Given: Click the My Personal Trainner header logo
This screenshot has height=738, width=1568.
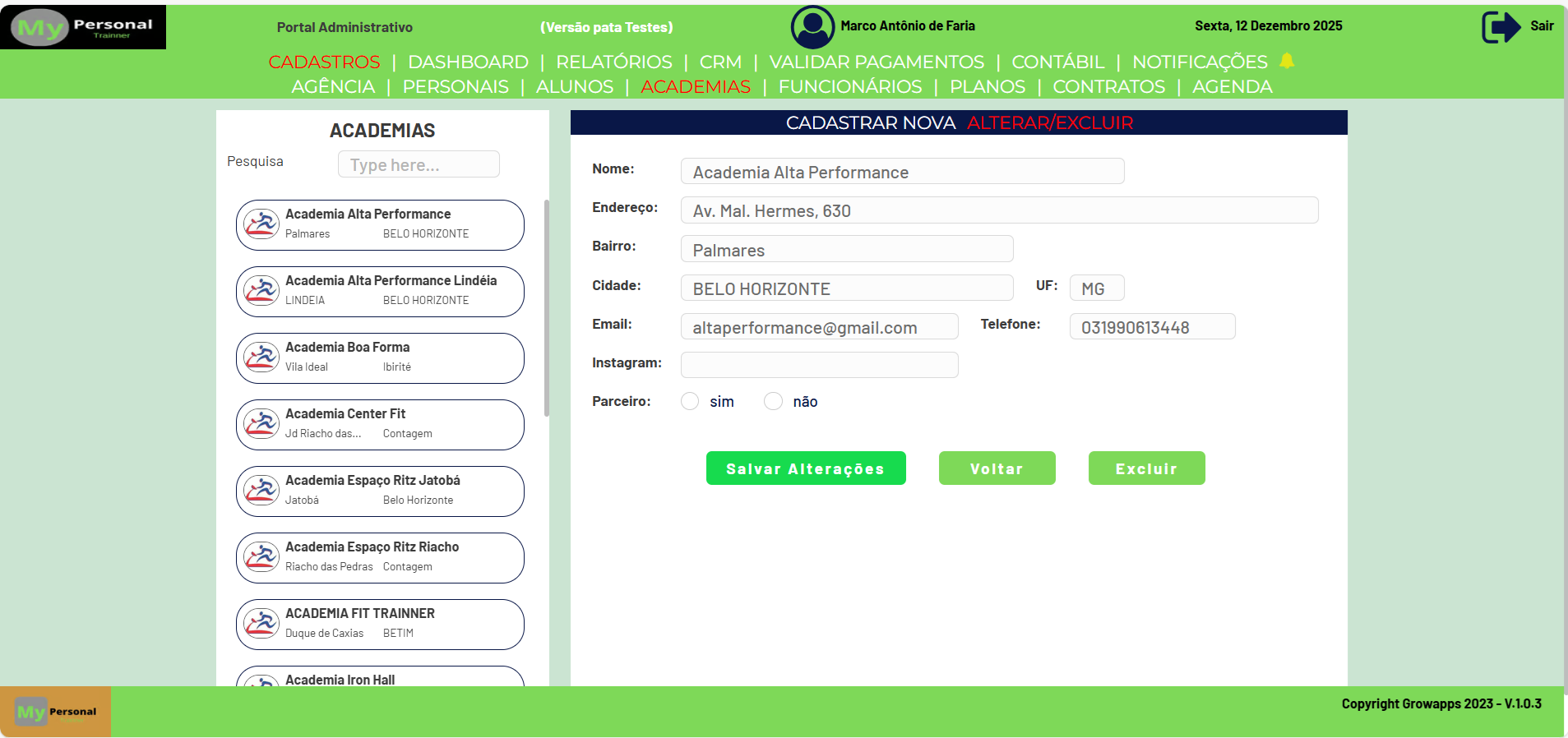Looking at the screenshot, I should point(83,27).
